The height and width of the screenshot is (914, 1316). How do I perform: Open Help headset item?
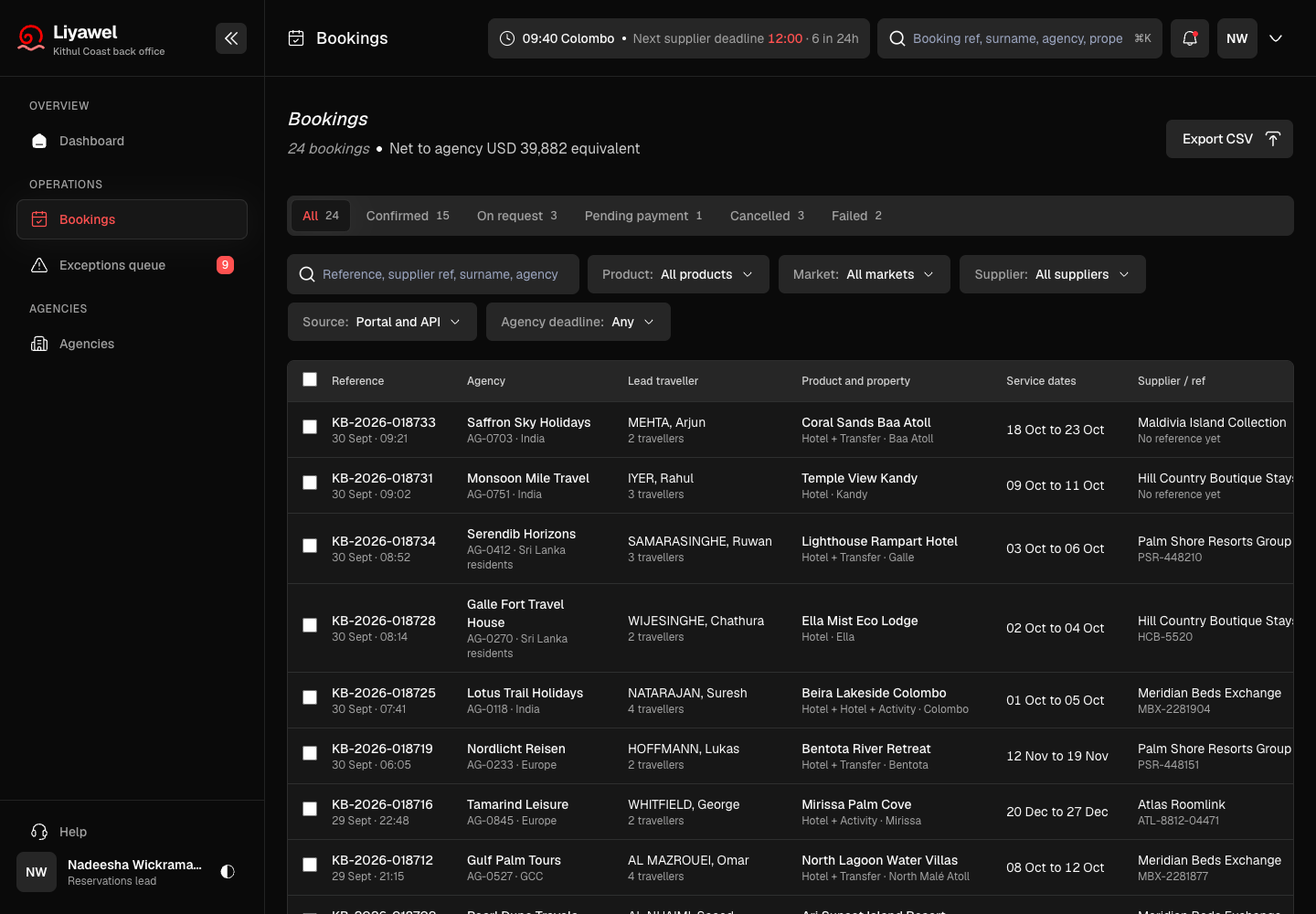tap(132, 832)
